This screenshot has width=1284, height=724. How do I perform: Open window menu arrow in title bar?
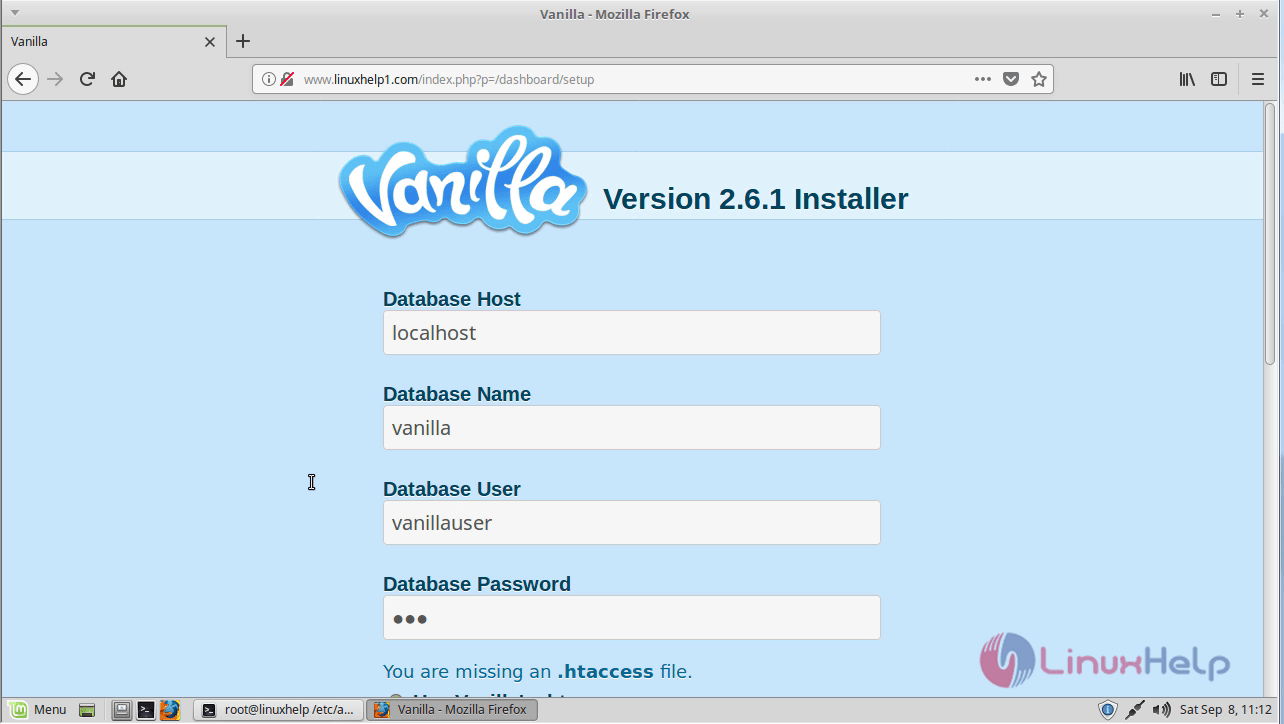point(15,13)
